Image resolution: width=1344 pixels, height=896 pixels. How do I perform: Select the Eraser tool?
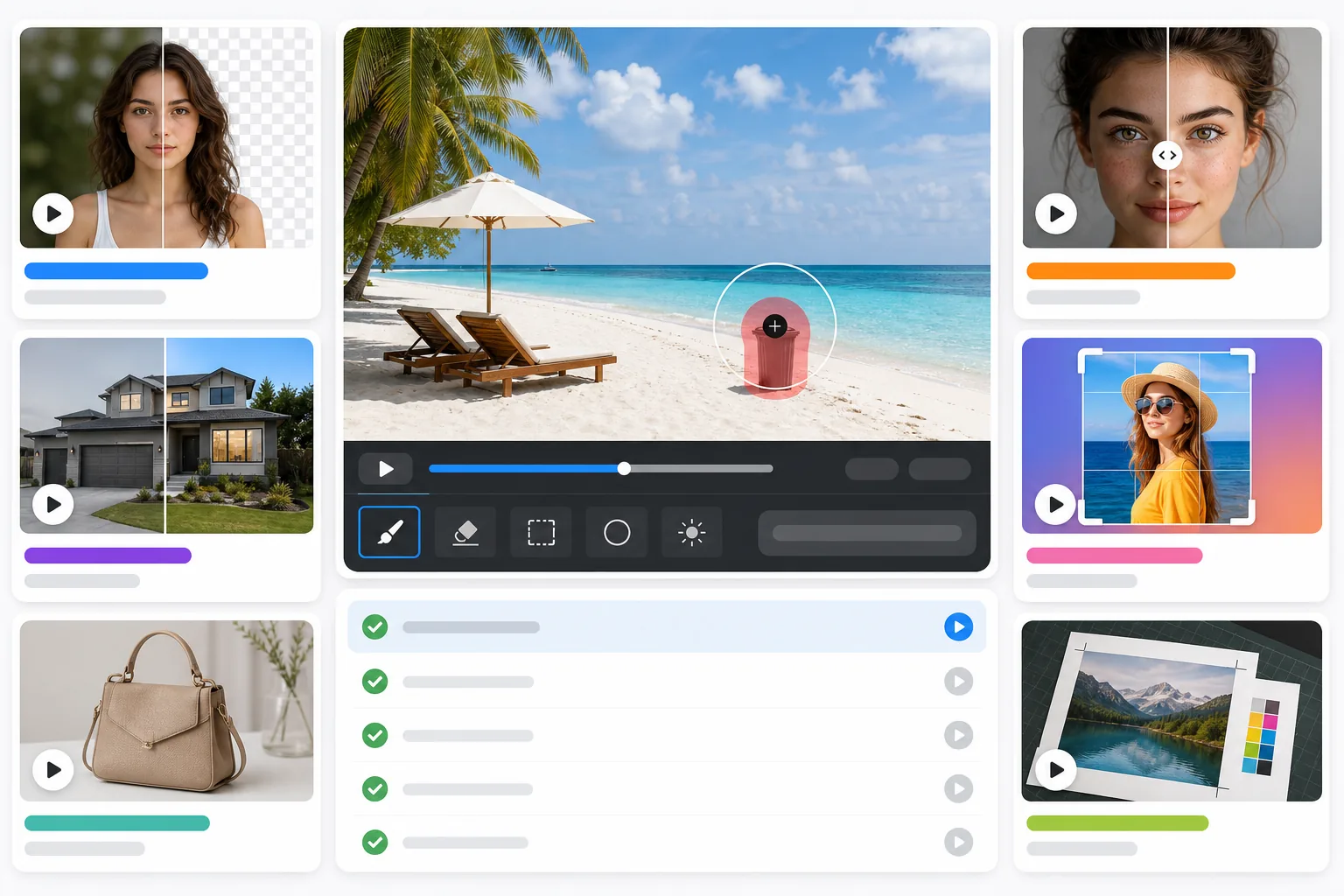[465, 532]
